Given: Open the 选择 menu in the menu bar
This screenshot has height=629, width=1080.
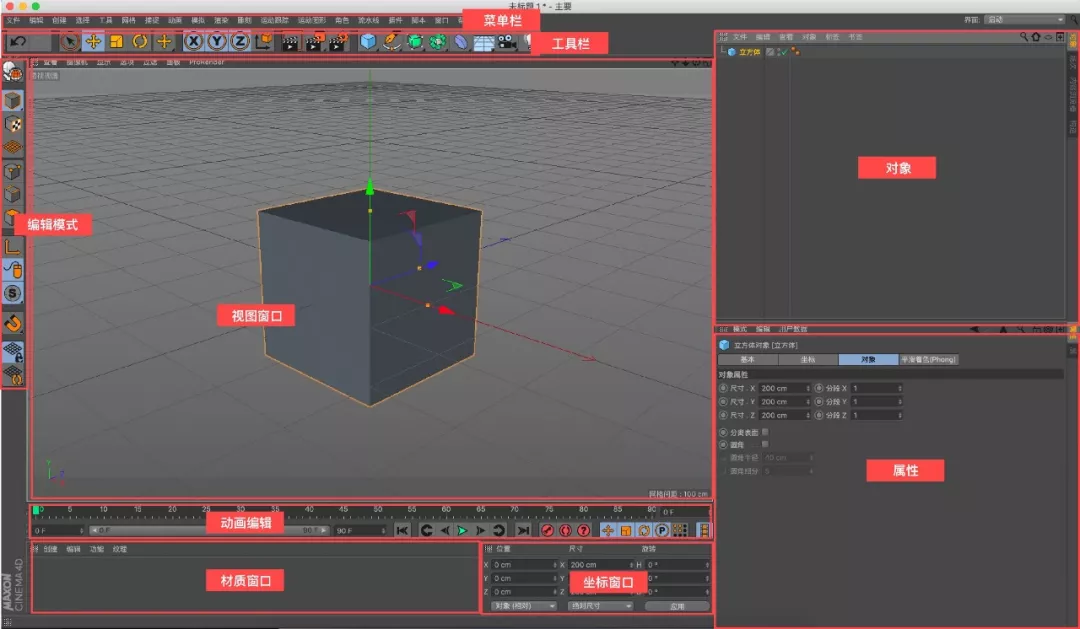Looking at the screenshot, I should coord(82,21).
